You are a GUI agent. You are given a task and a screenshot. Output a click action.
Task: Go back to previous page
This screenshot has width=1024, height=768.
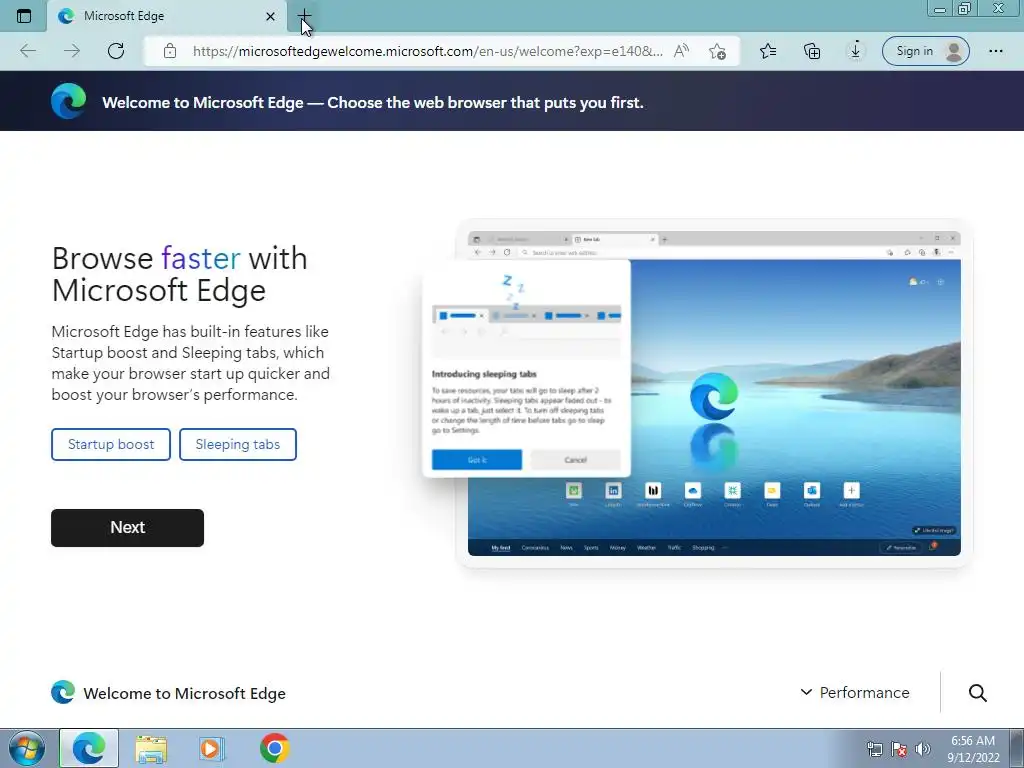pyautogui.click(x=28, y=51)
